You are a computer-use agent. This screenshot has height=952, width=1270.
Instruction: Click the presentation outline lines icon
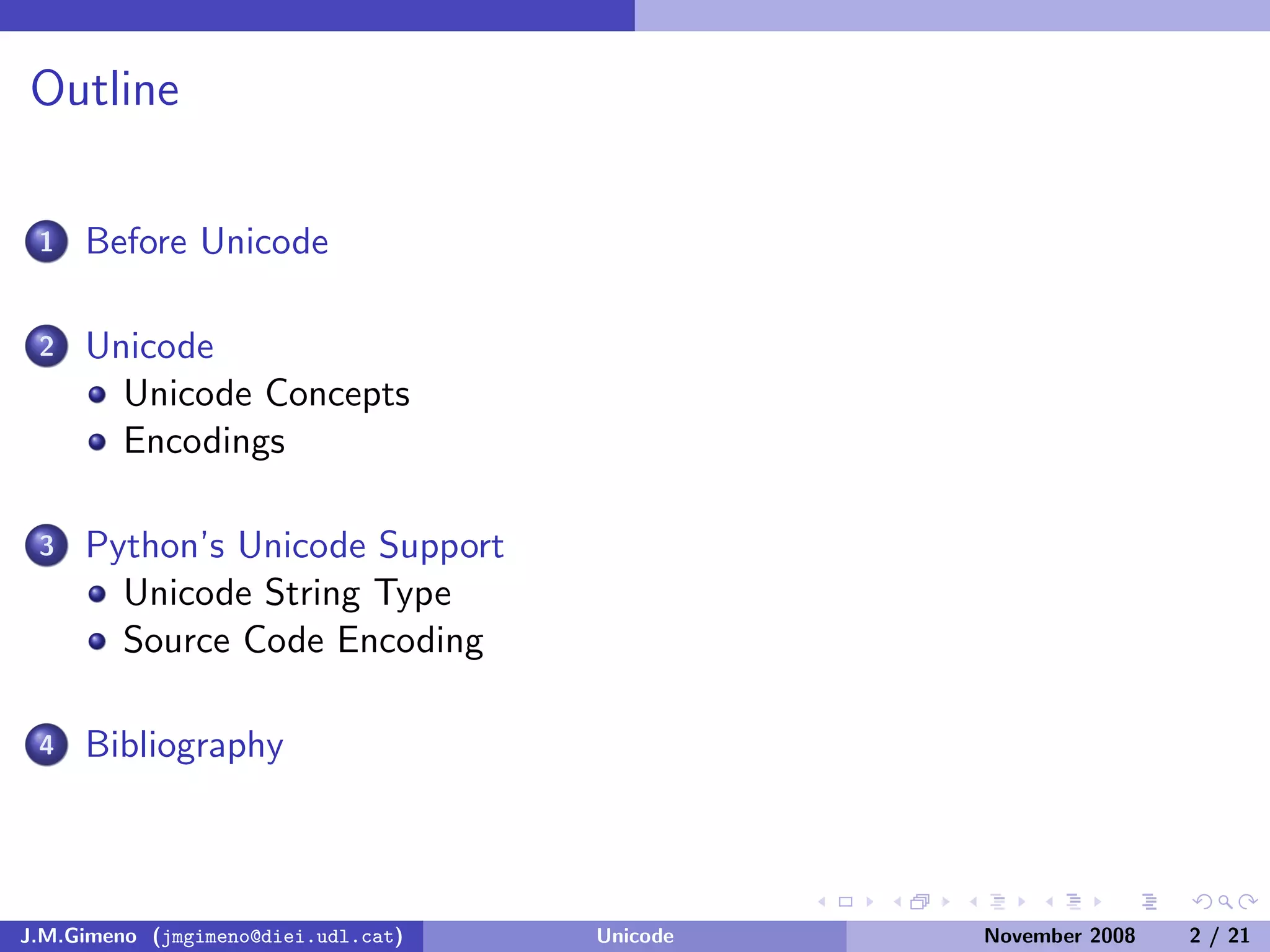coord(1149,902)
